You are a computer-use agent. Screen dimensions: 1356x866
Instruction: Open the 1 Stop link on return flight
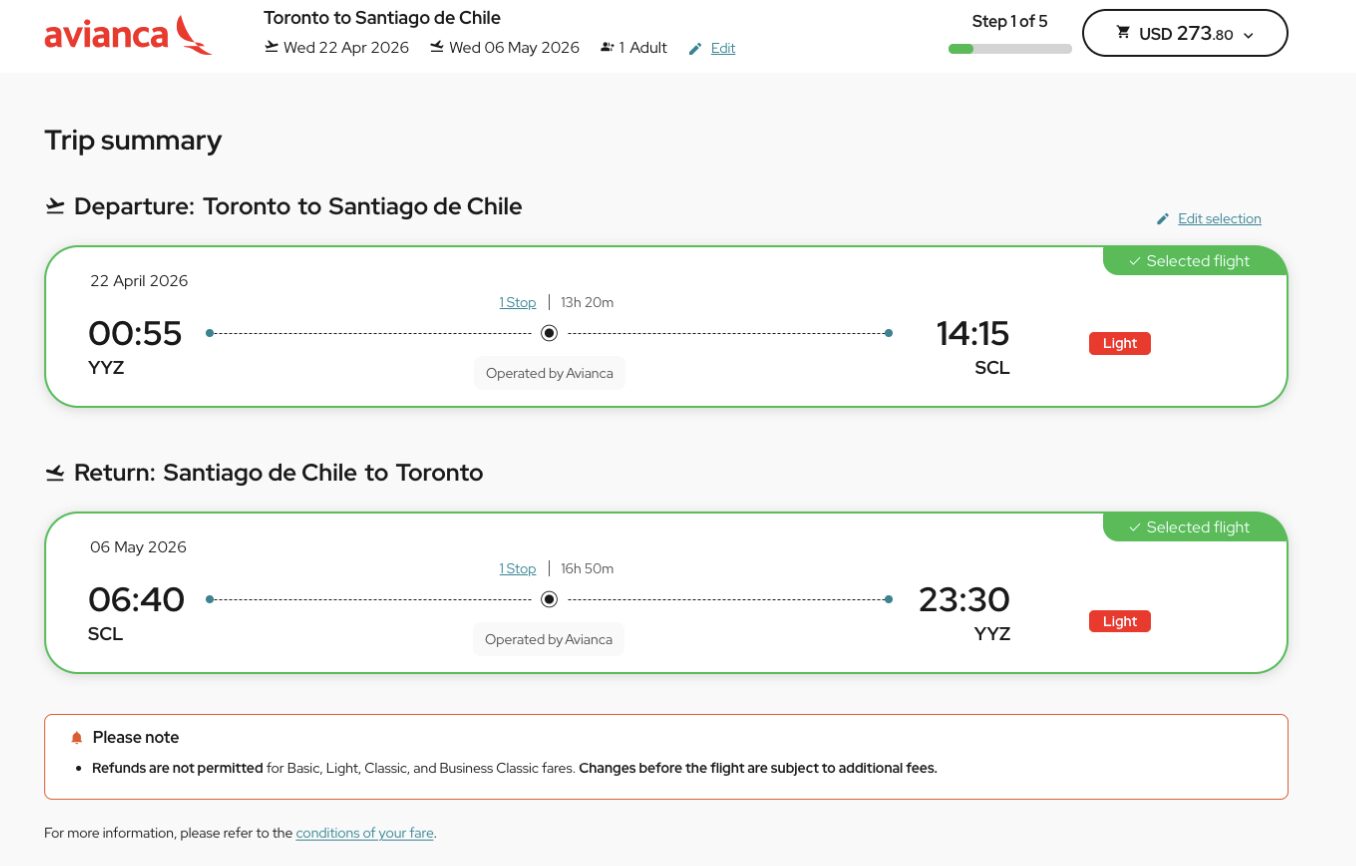[x=518, y=568]
